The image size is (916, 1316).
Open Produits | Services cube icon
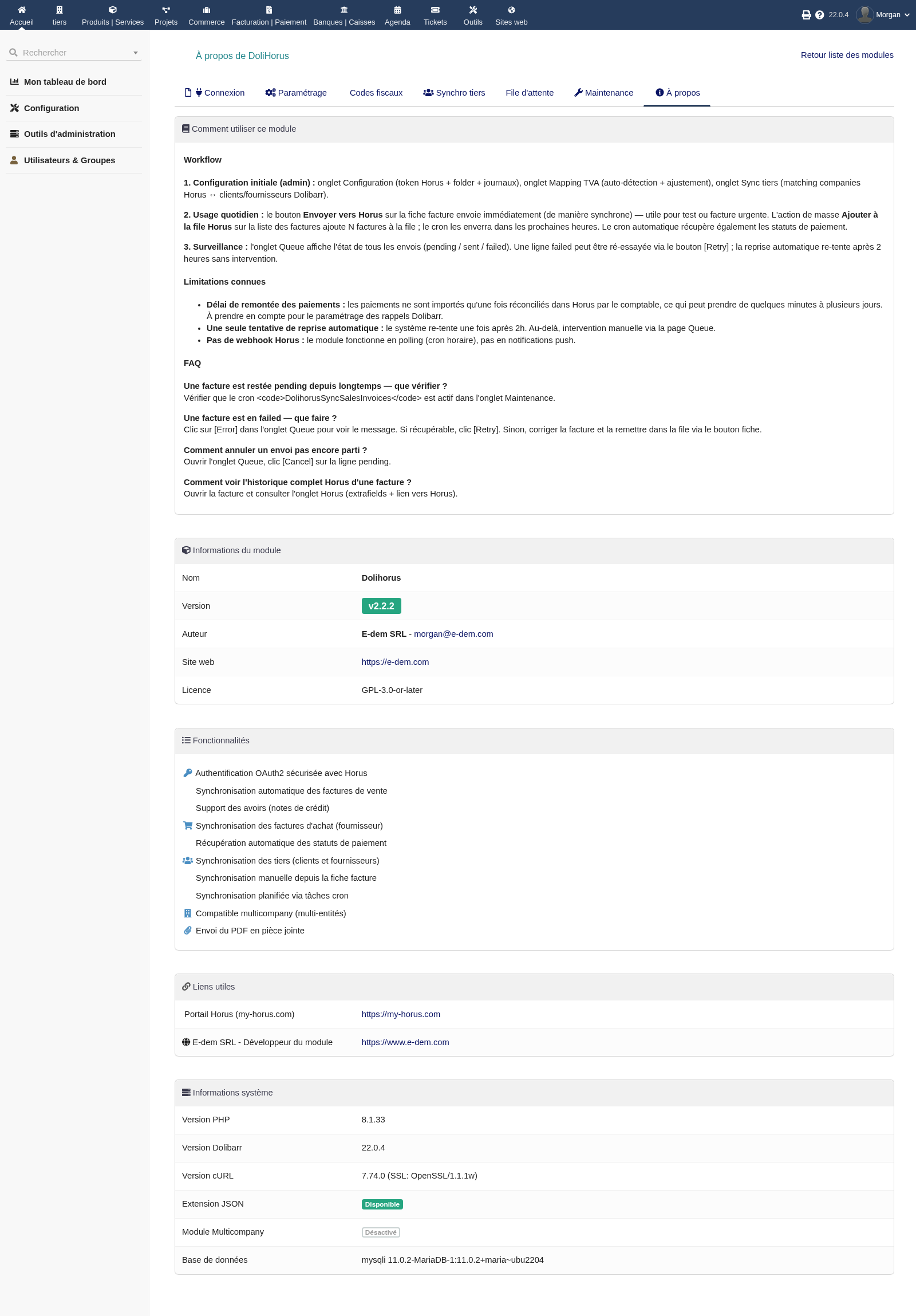pos(112,10)
